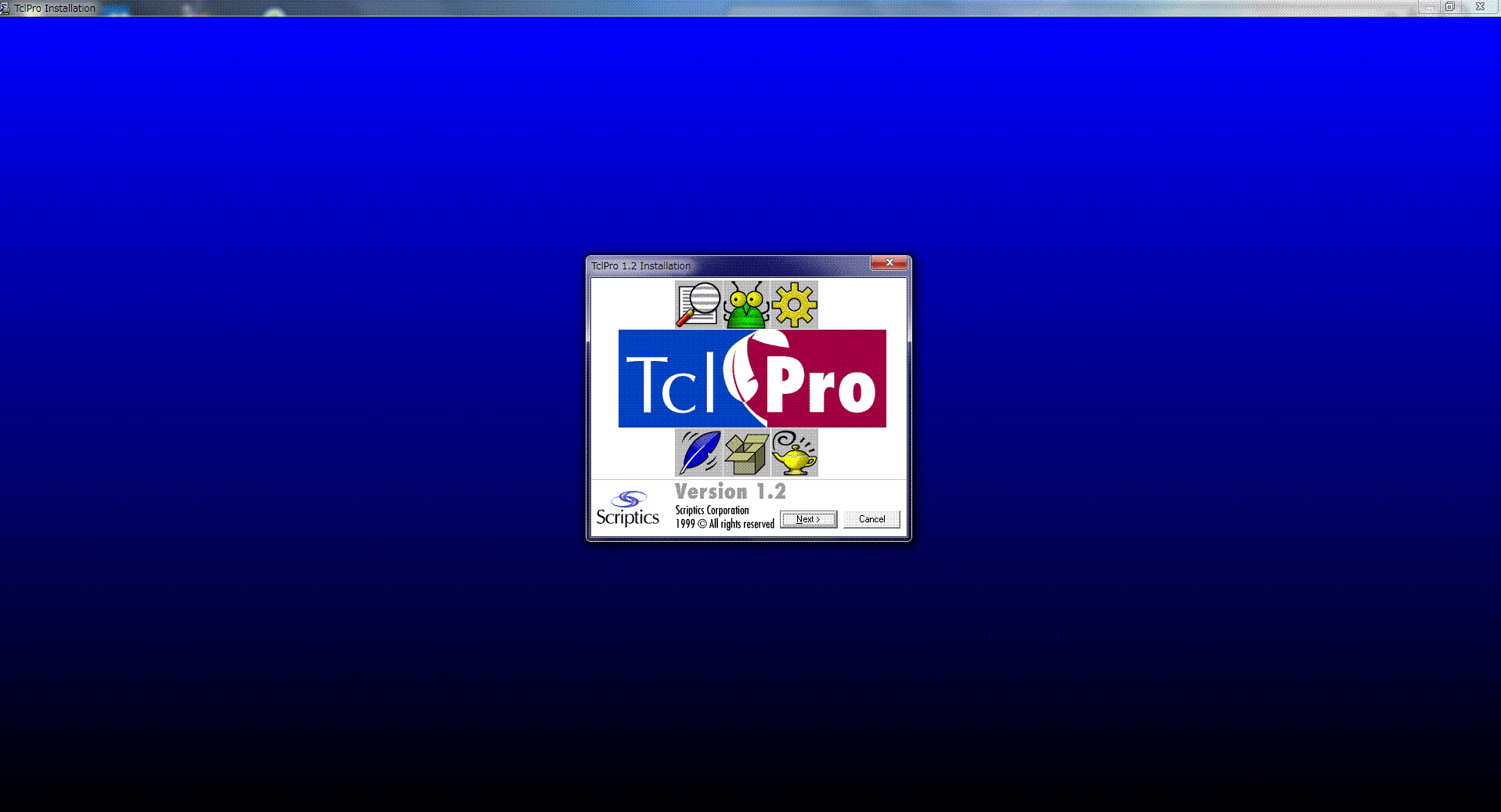Click the Version 1.2 heading text
Screen dimensions: 1501x812
pos(730,492)
